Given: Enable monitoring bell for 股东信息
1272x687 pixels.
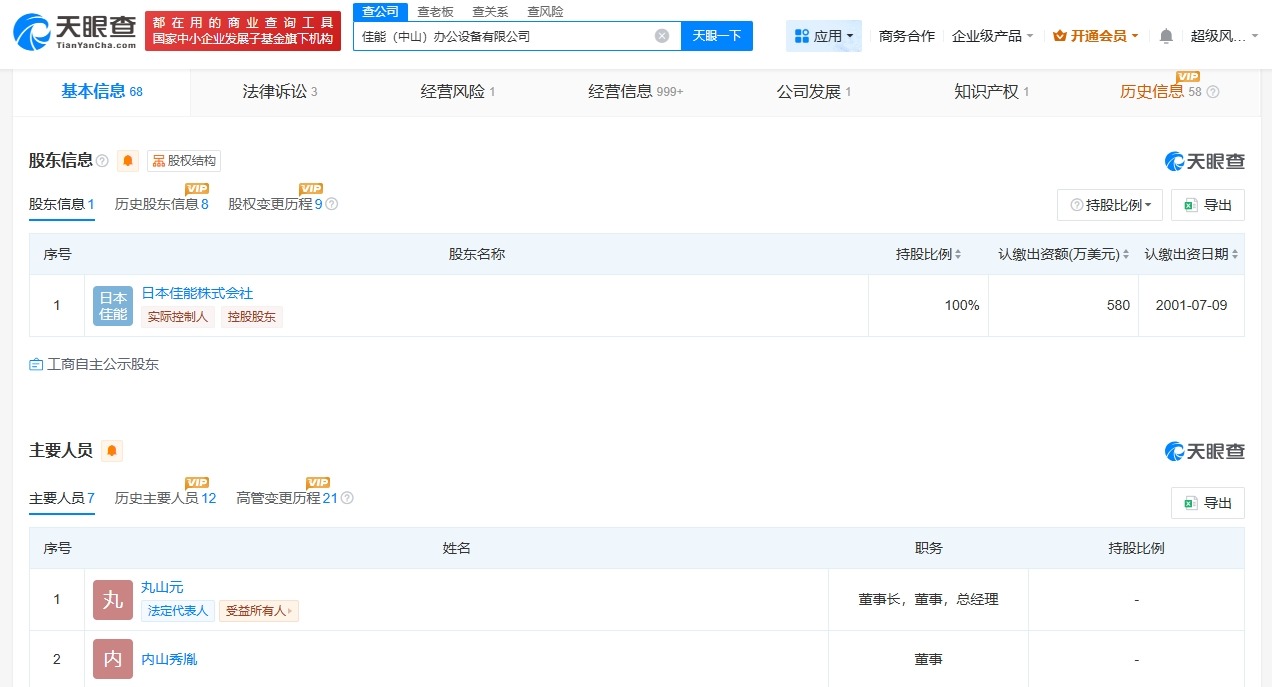Looking at the screenshot, I should [128, 160].
